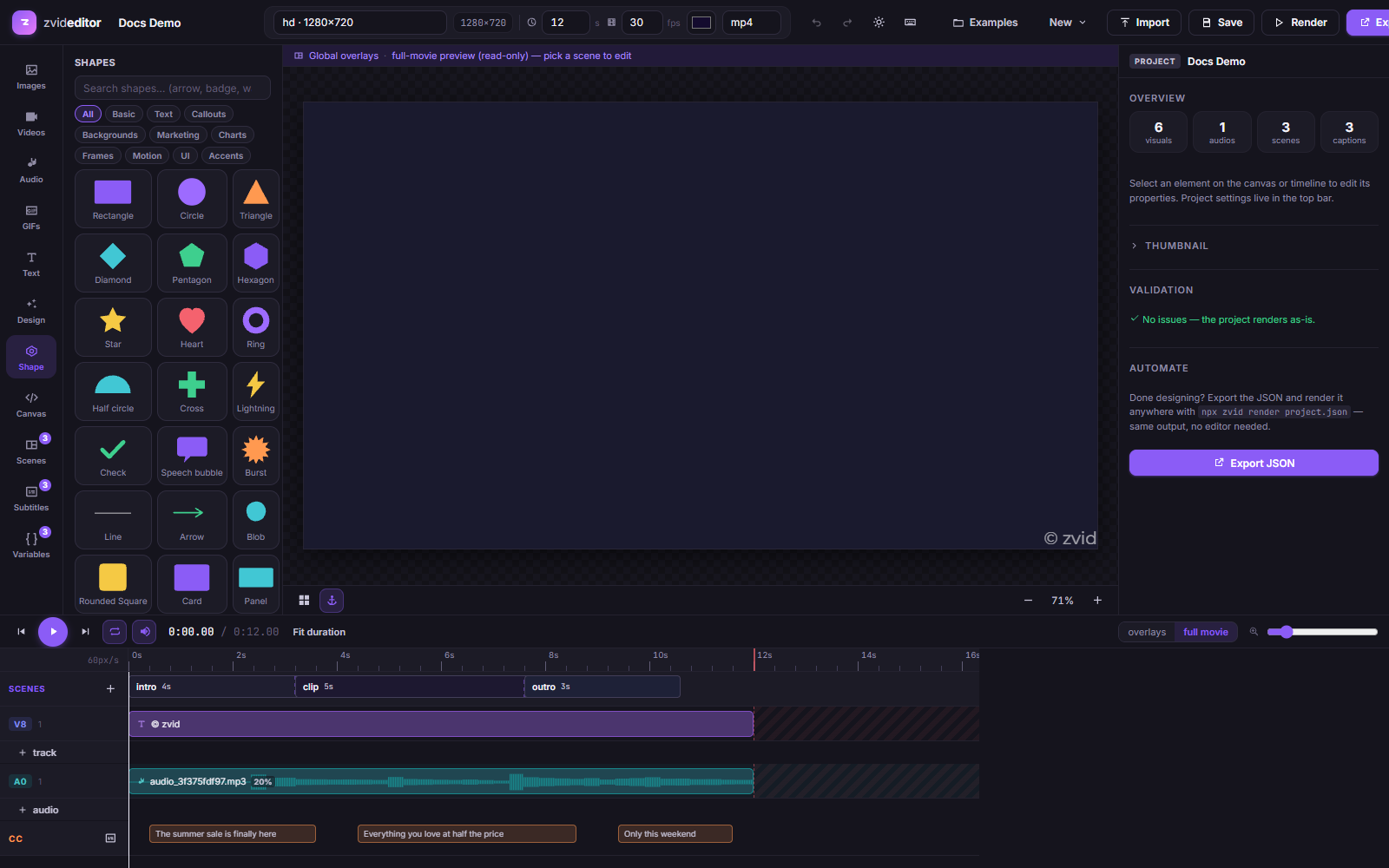Add a Circle shape
Viewport: 1389px width, 868px height.
point(192,199)
